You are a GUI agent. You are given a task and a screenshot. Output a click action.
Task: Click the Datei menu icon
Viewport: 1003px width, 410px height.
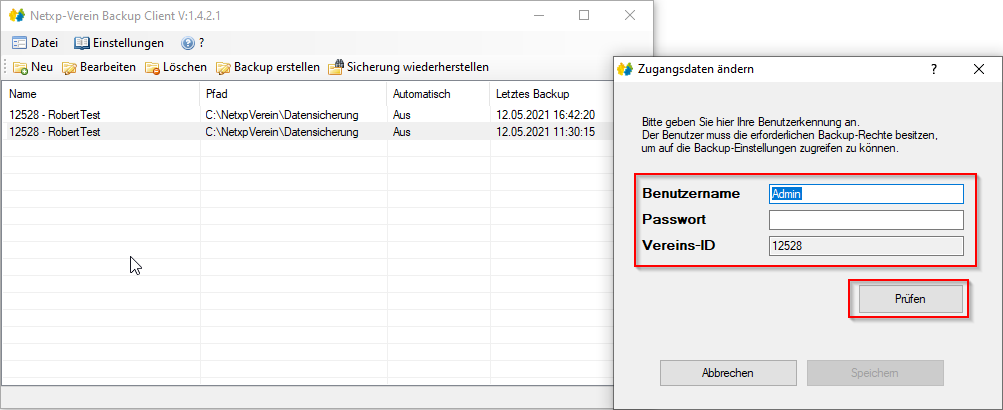tap(20, 43)
